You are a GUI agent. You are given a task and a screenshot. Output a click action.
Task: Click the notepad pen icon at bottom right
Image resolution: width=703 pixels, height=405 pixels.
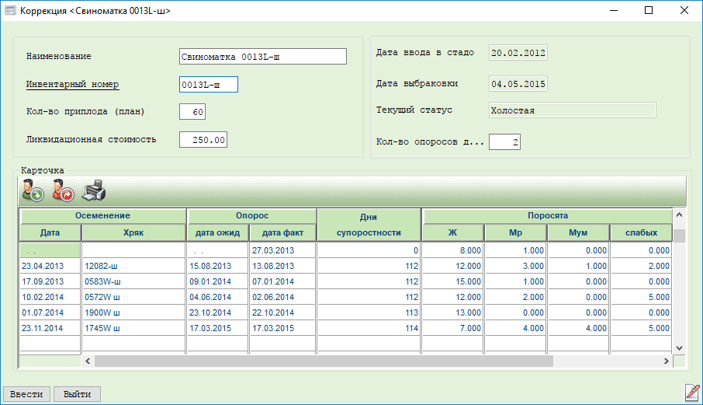point(691,392)
